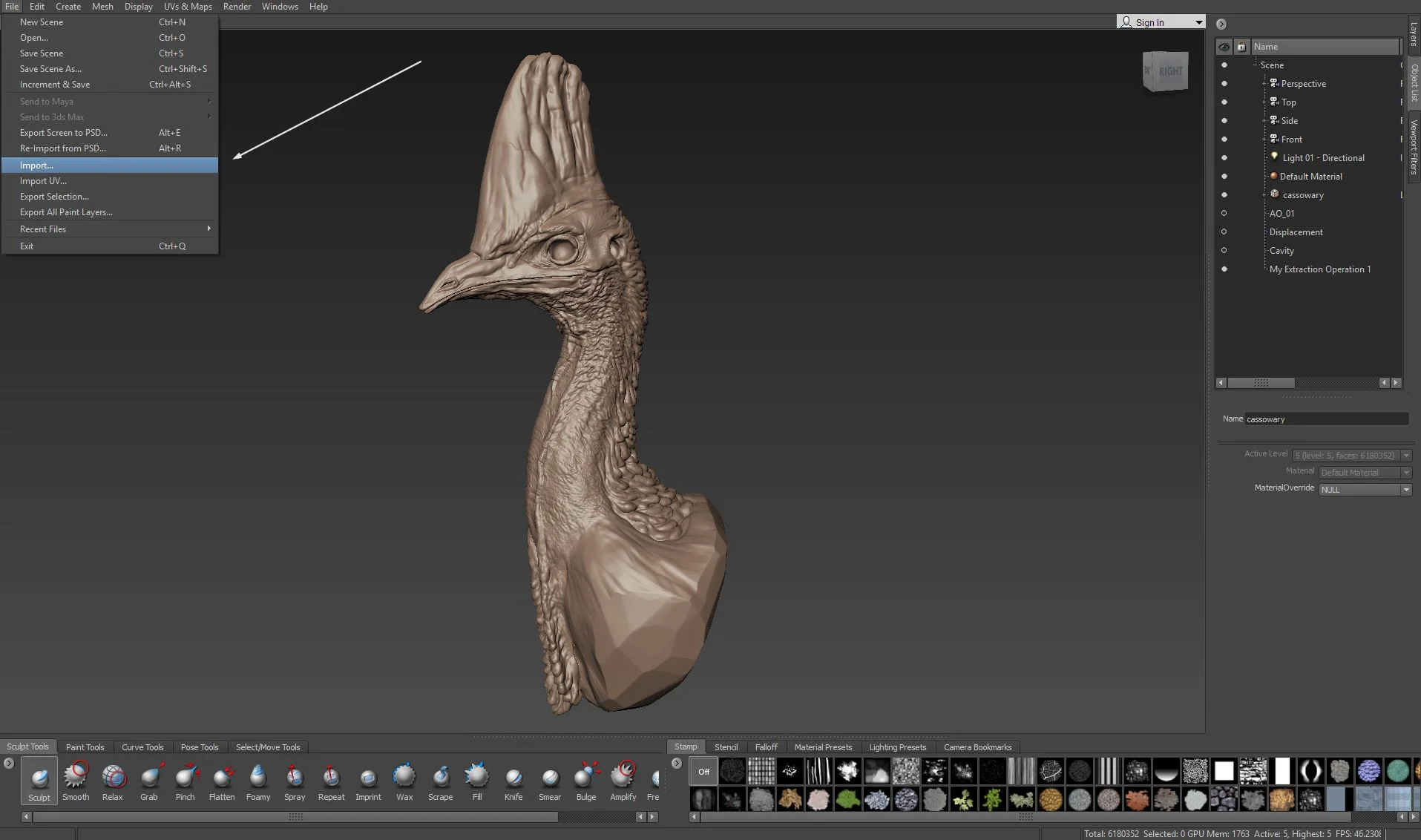
Task: Turn stamp Off in the stamp tray
Action: tap(703, 772)
